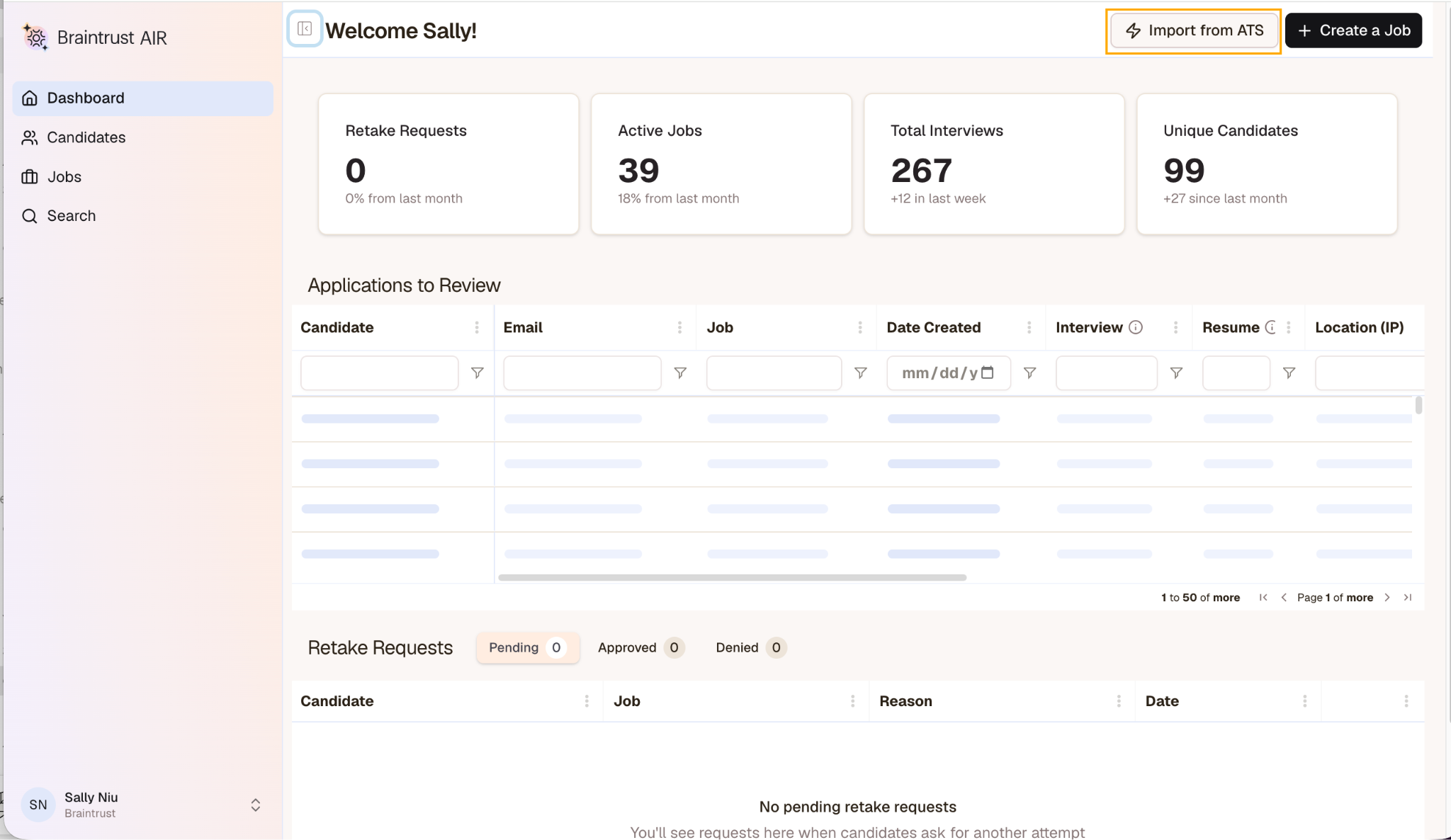Switch to the Approved retake requests tab

coord(641,647)
